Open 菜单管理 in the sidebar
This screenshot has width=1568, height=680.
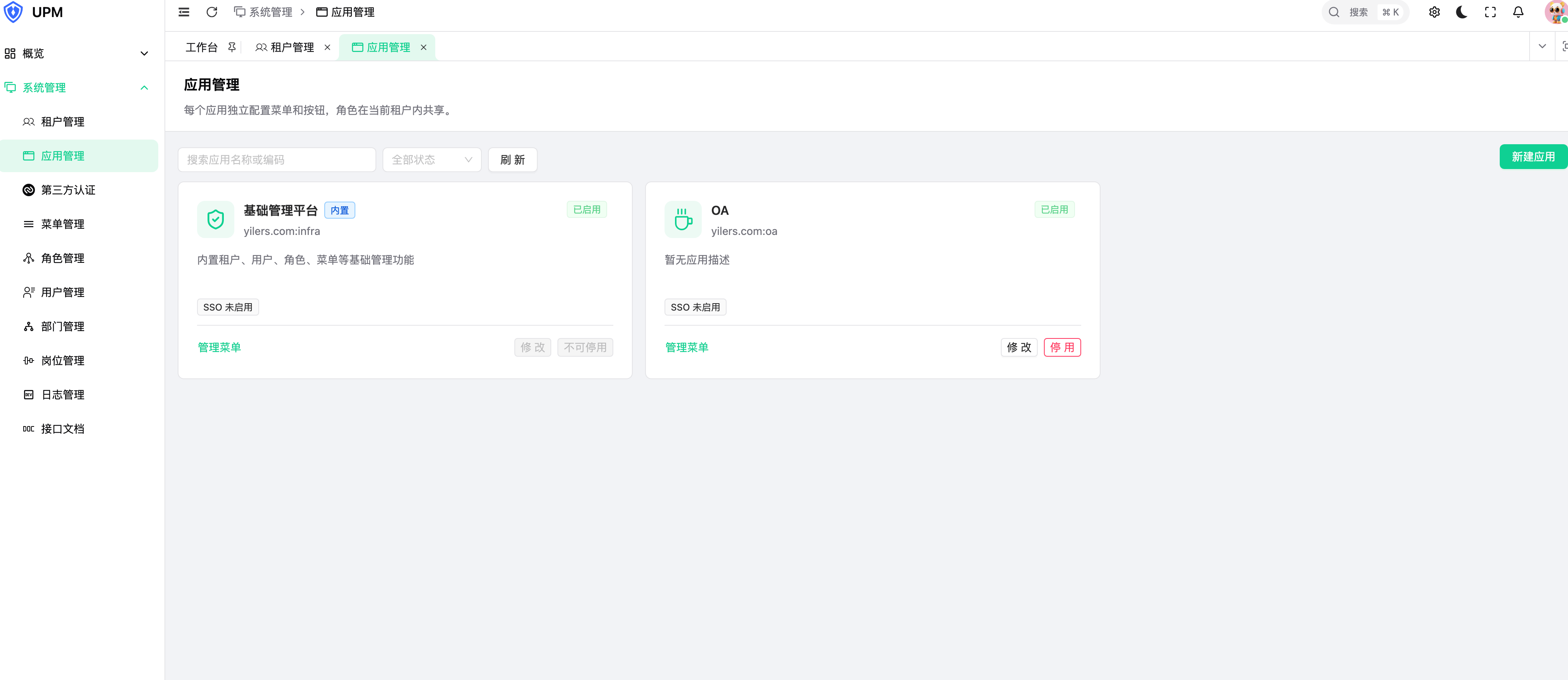point(79,224)
